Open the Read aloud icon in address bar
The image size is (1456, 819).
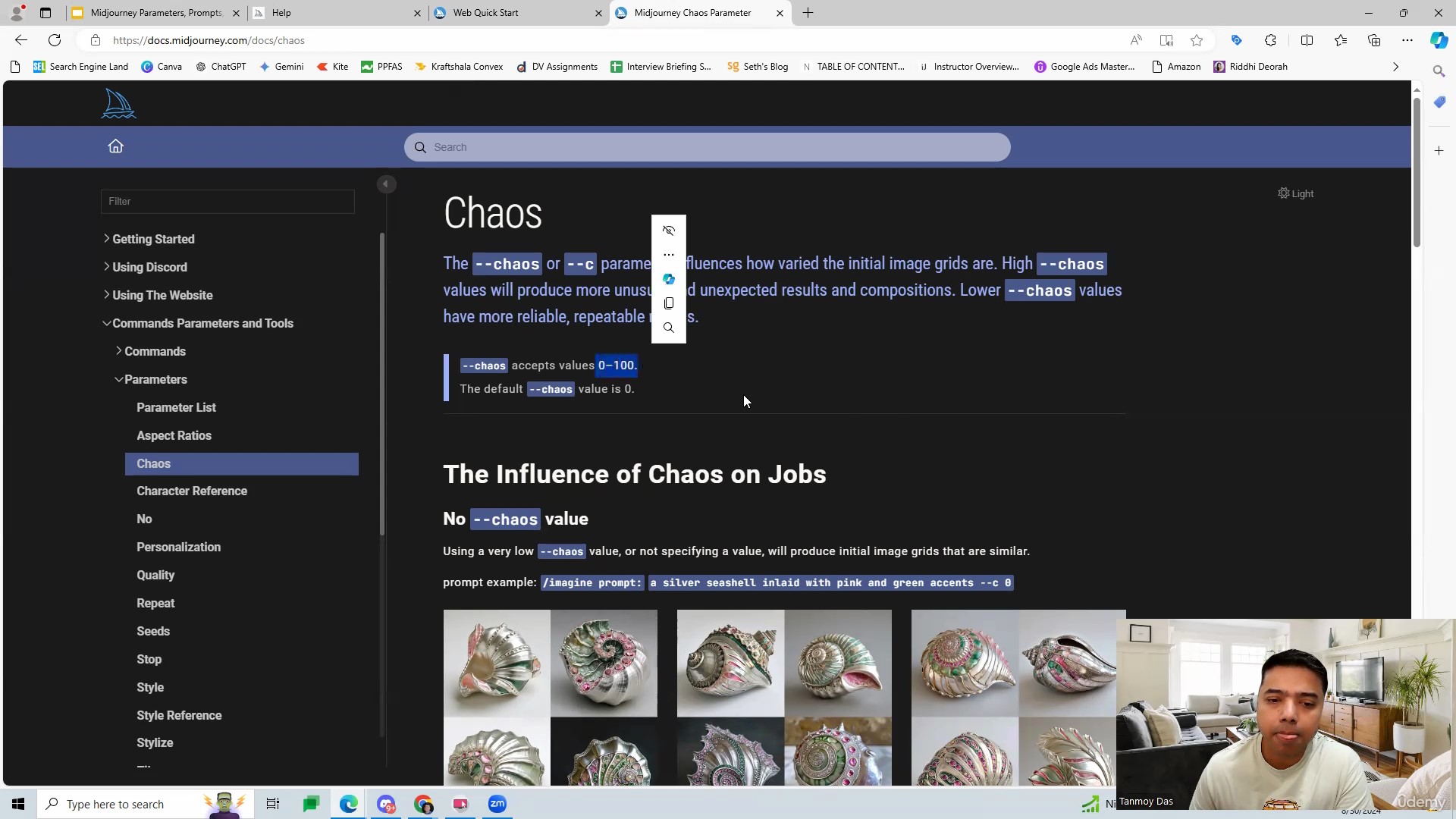1136,40
